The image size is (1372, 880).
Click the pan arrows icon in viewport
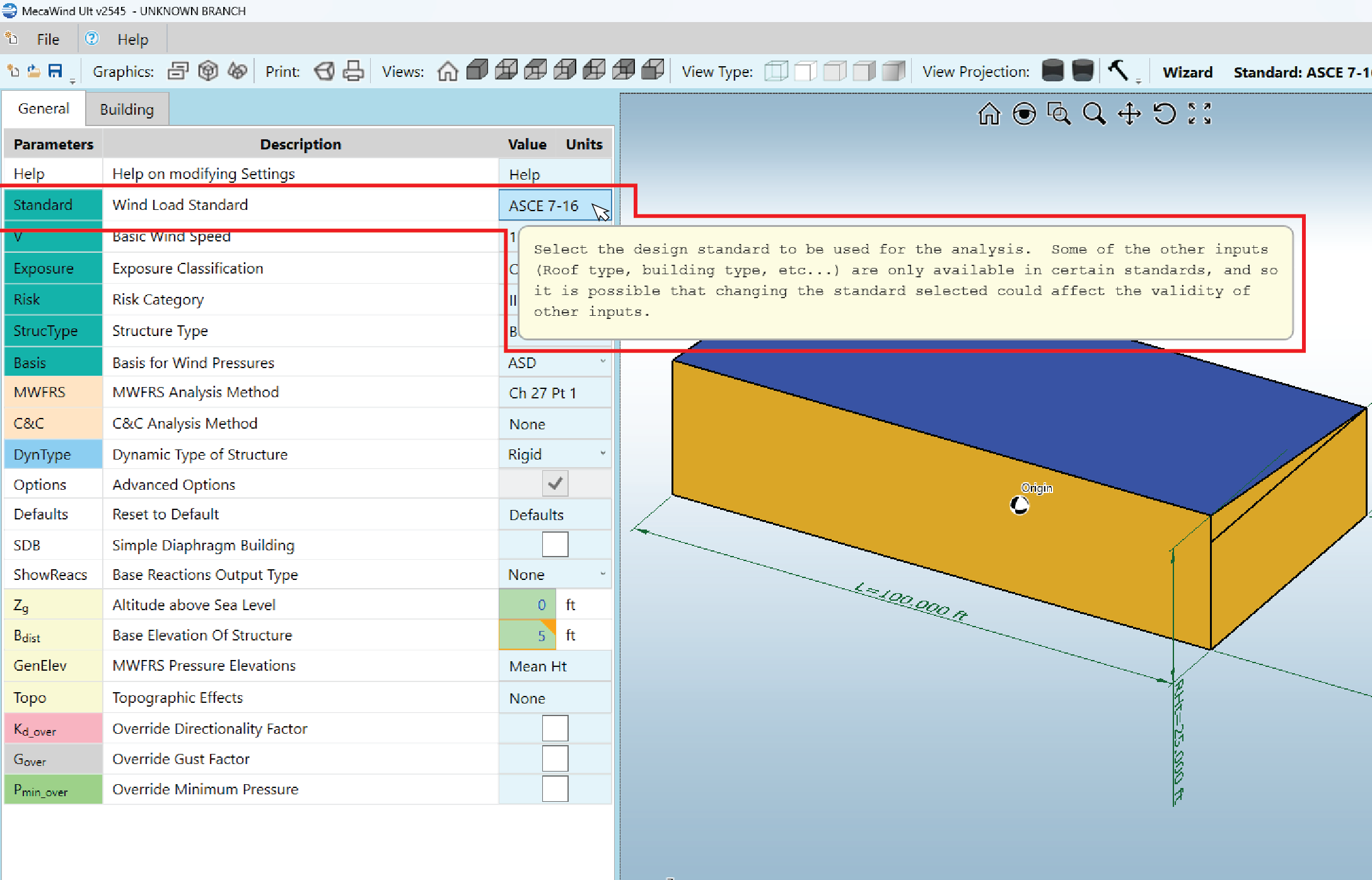[1129, 114]
